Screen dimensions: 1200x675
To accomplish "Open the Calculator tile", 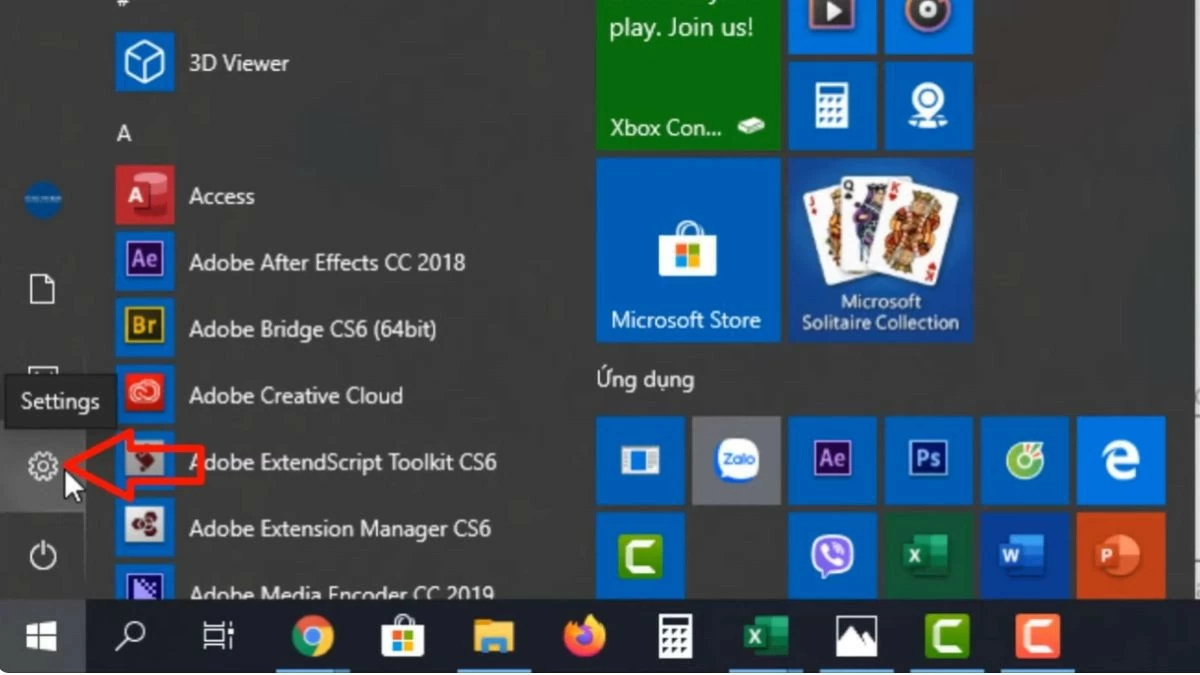I will pyautogui.click(x=832, y=105).
